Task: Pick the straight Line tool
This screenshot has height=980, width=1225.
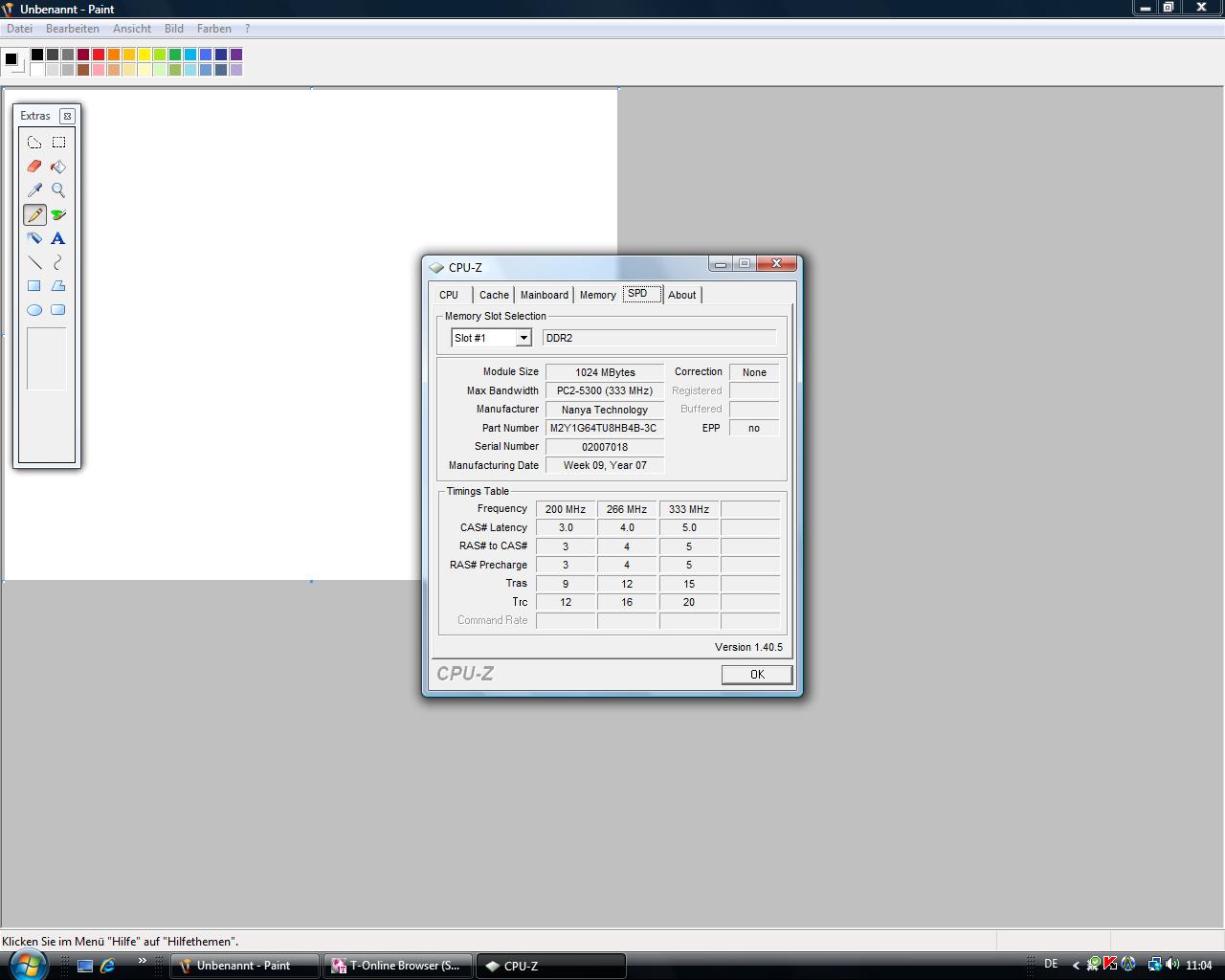Action: pyautogui.click(x=34, y=262)
